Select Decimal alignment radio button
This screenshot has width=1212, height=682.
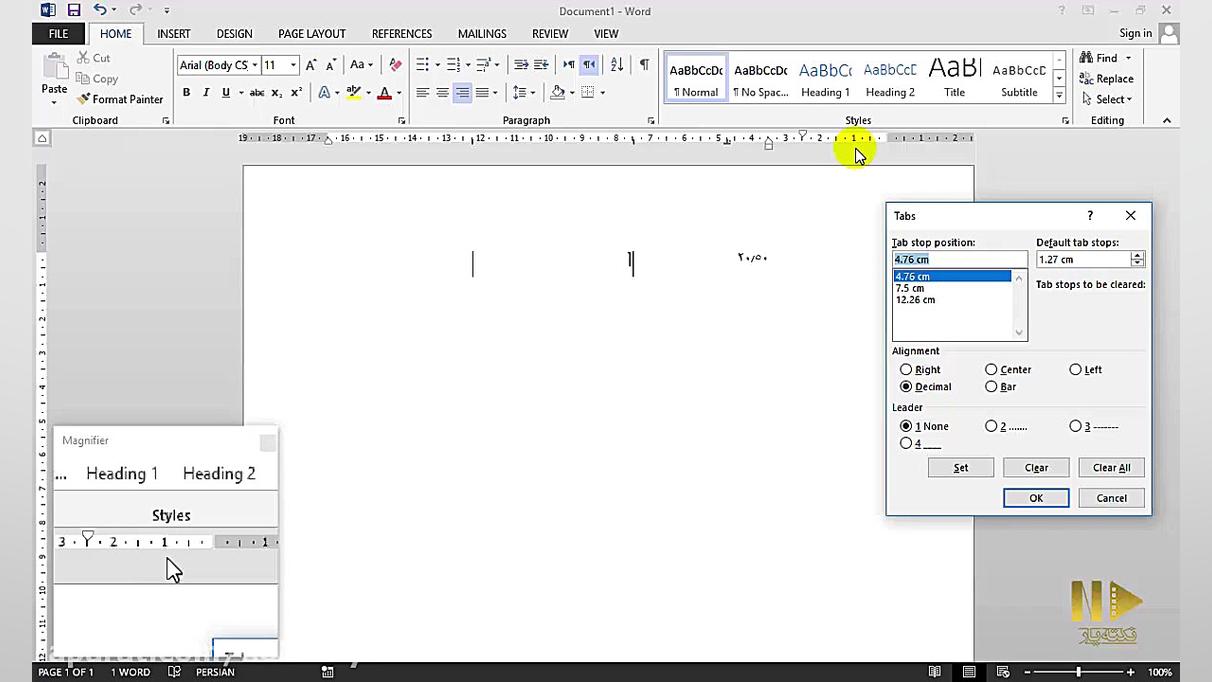click(x=906, y=387)
